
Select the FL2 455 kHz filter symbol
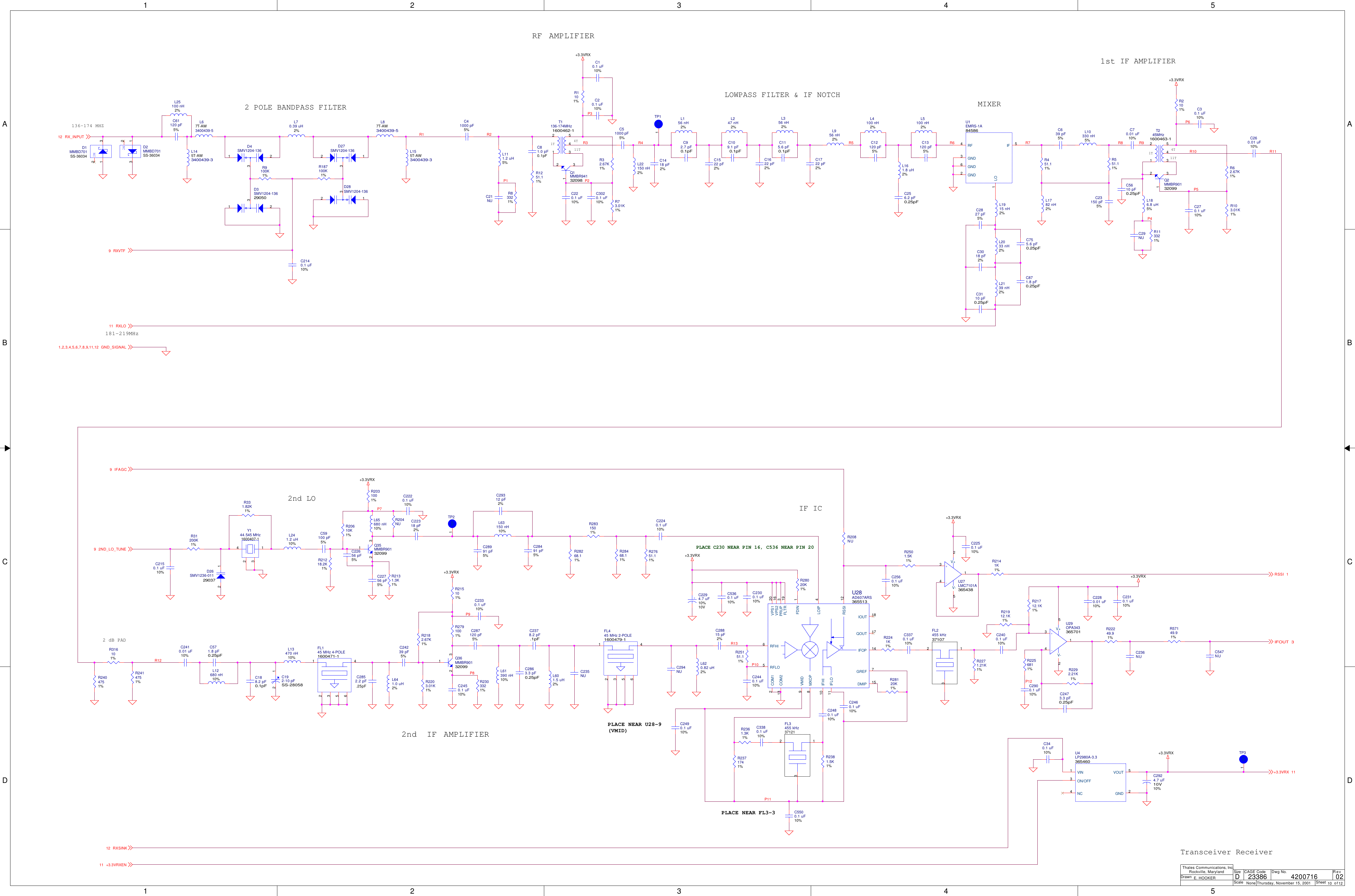click(x=945, y=663)
